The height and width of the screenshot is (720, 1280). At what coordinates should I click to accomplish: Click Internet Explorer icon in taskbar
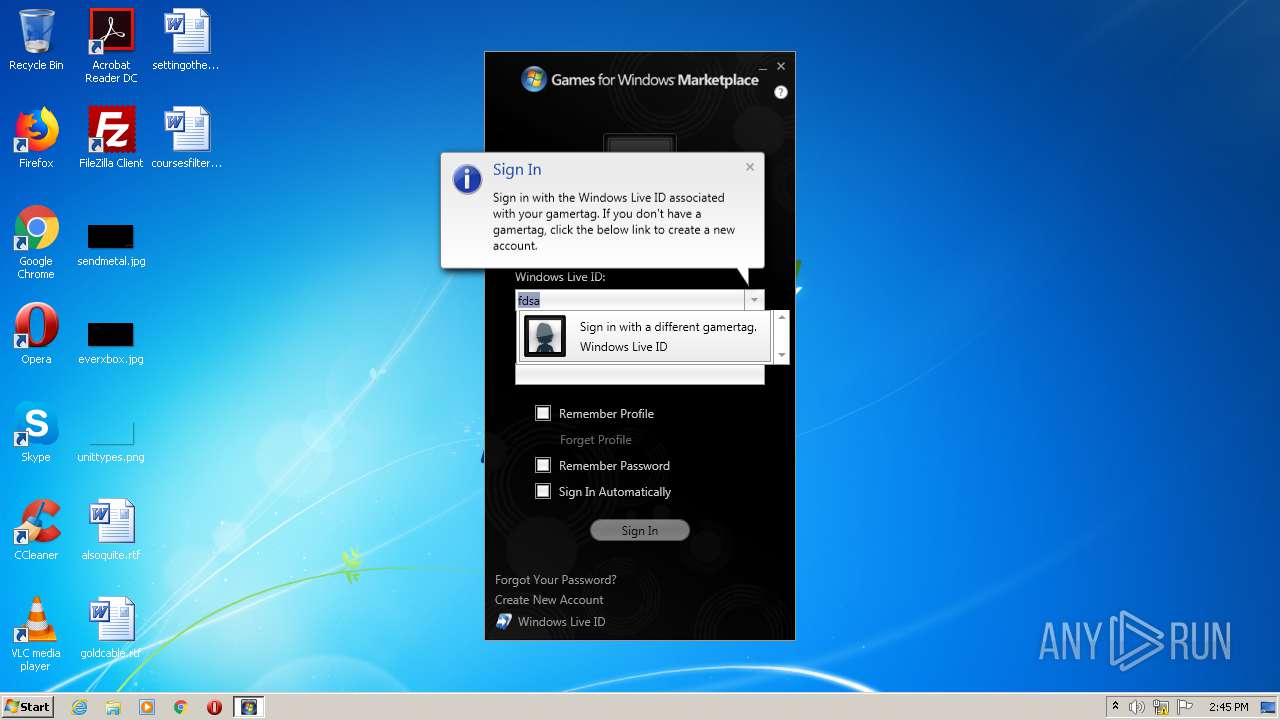tap(80, 707)
